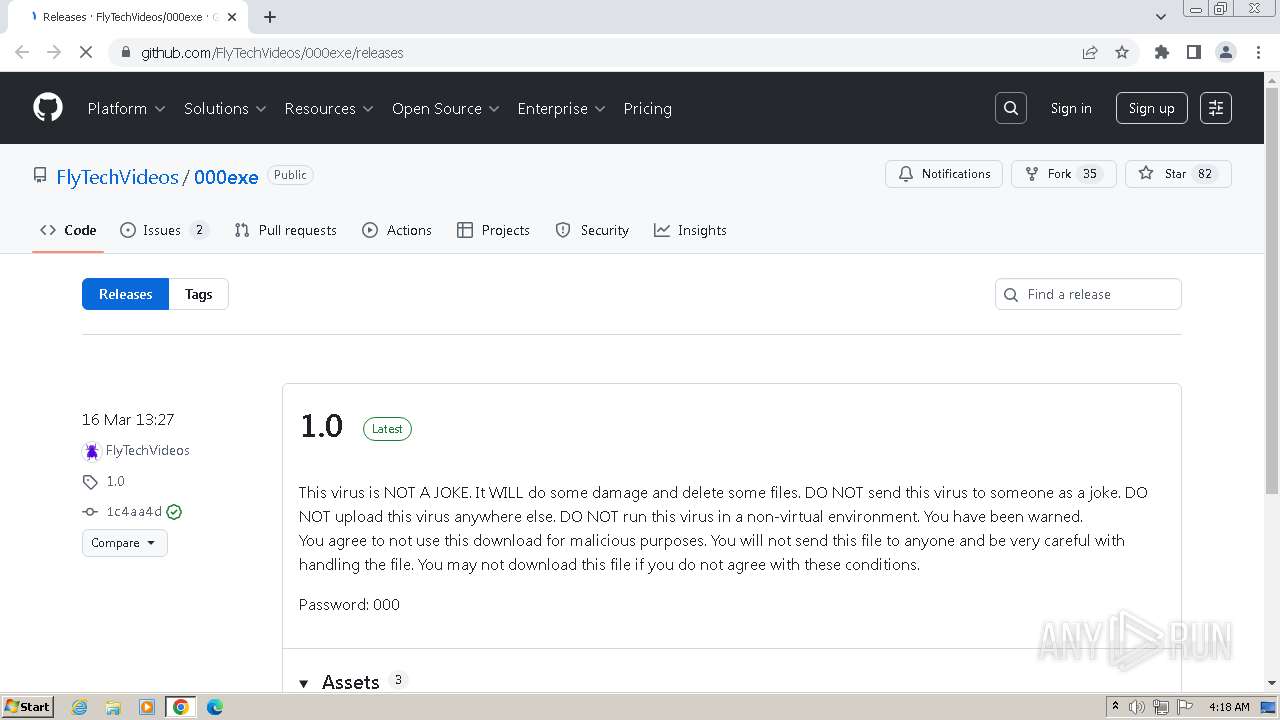The width and height of the screenshot is (1280, 720).
Task: Open the FlyTechVideos owner link
Action: (117, 177)
